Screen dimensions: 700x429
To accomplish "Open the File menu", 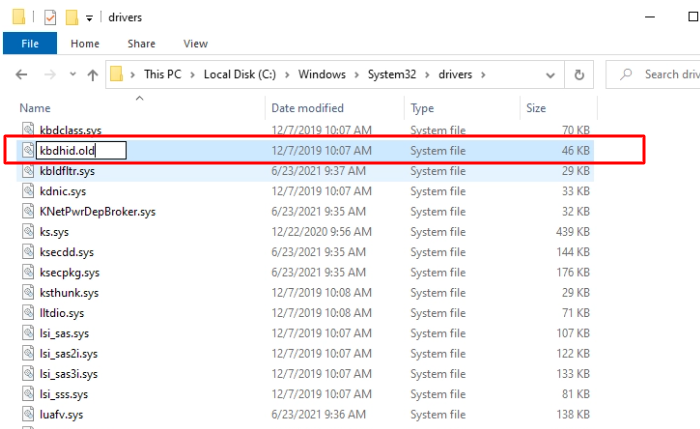I will click(x=30, y=44).
